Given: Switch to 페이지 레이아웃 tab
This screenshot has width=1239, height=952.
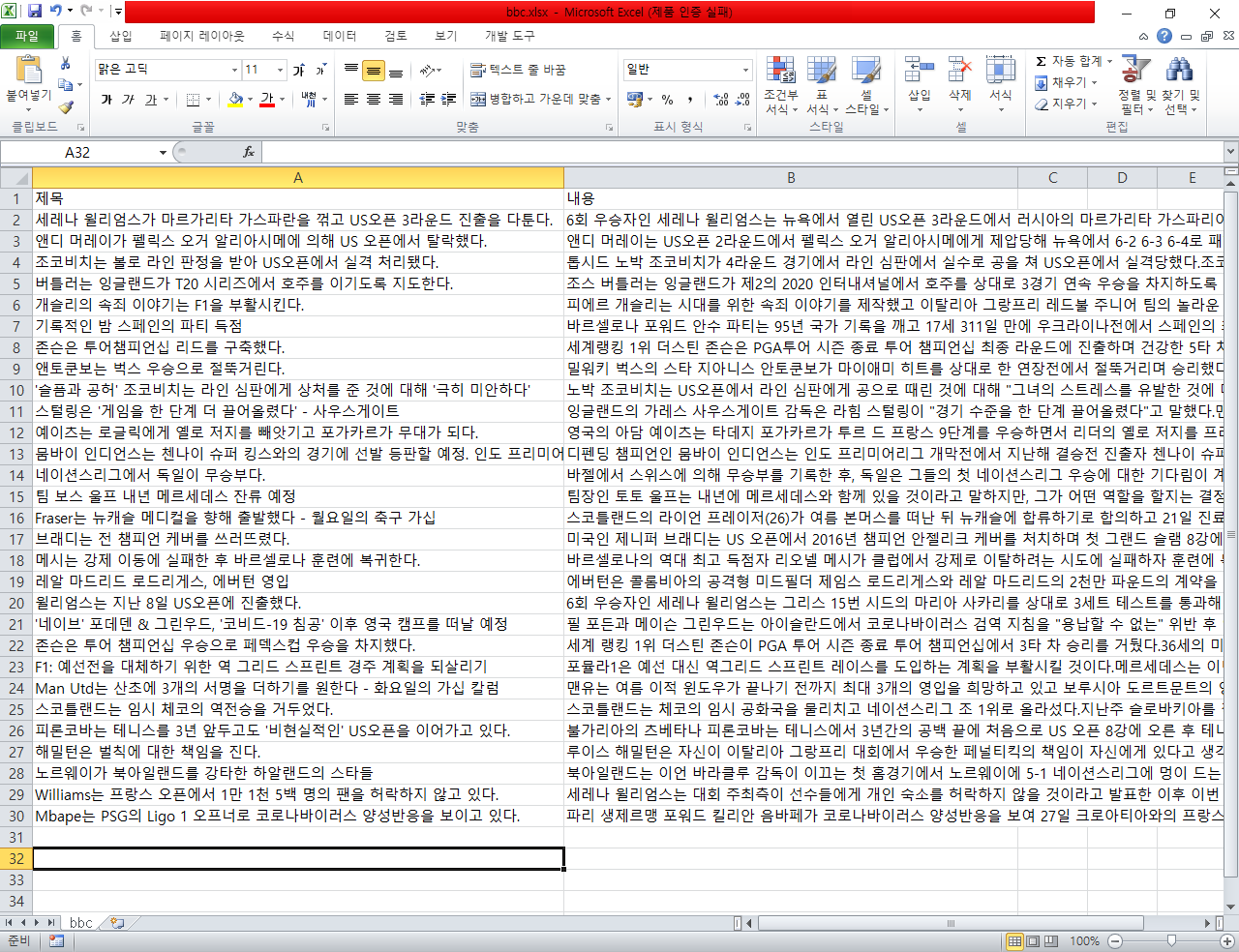Looking at the screenshot, I should pyautogui.click(x=202, y=36).
